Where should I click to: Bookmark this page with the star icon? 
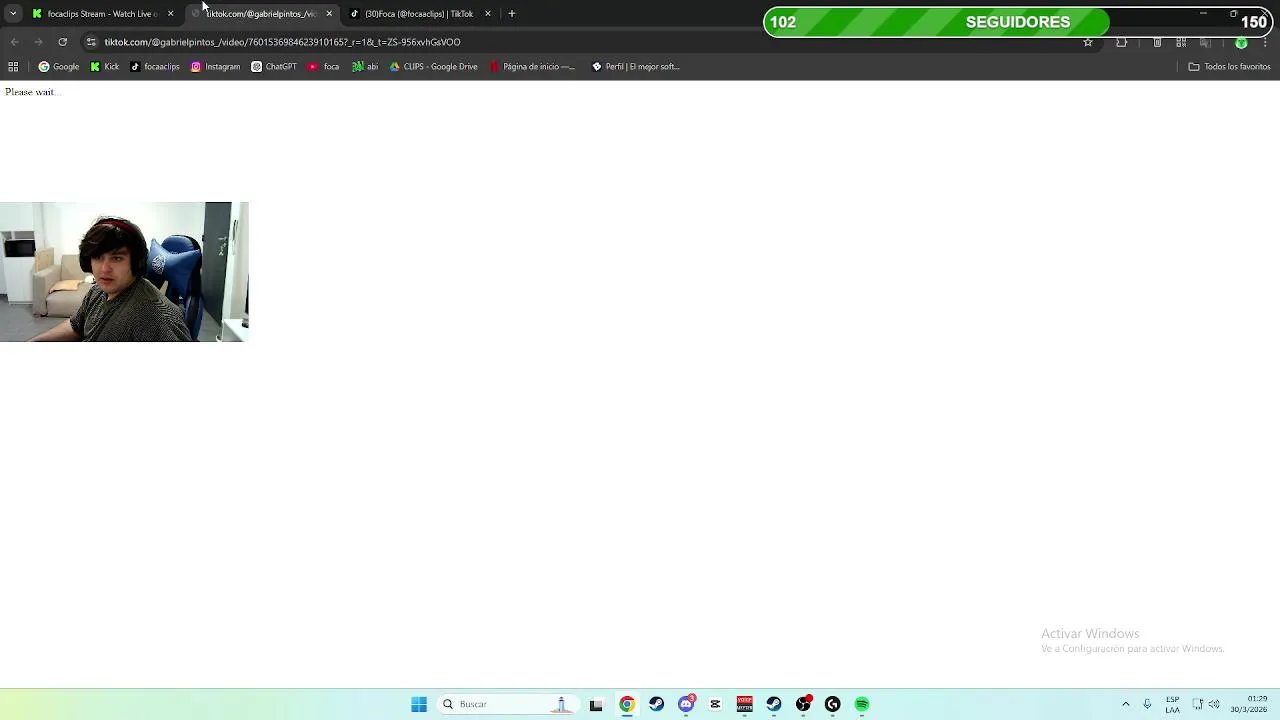point(1088,42)
